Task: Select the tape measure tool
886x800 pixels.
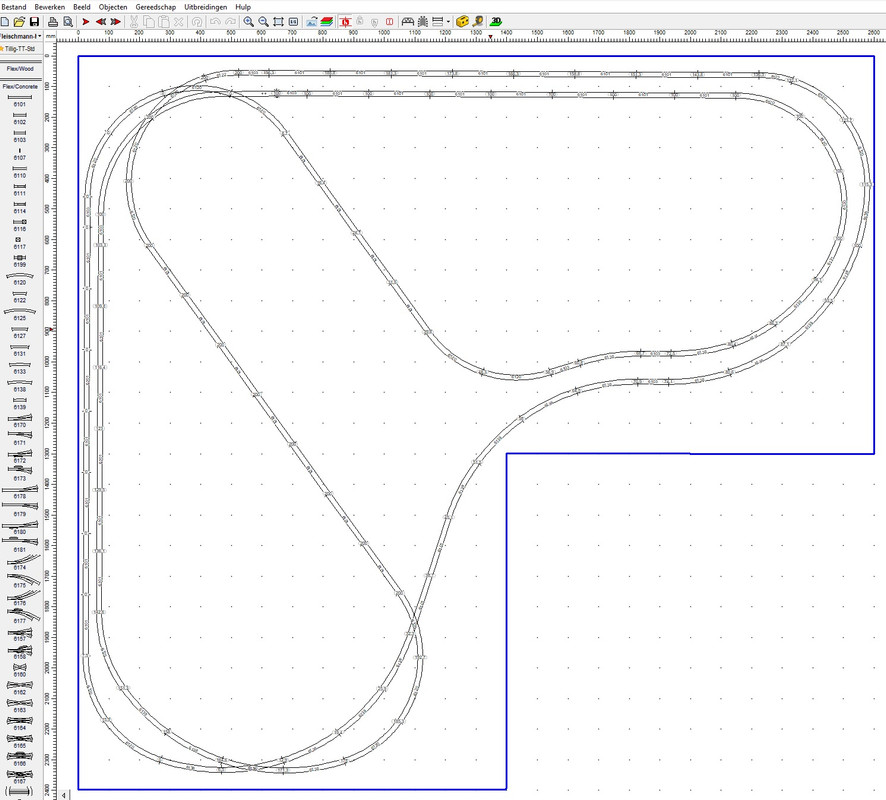Action: click(x=477, y=21)
